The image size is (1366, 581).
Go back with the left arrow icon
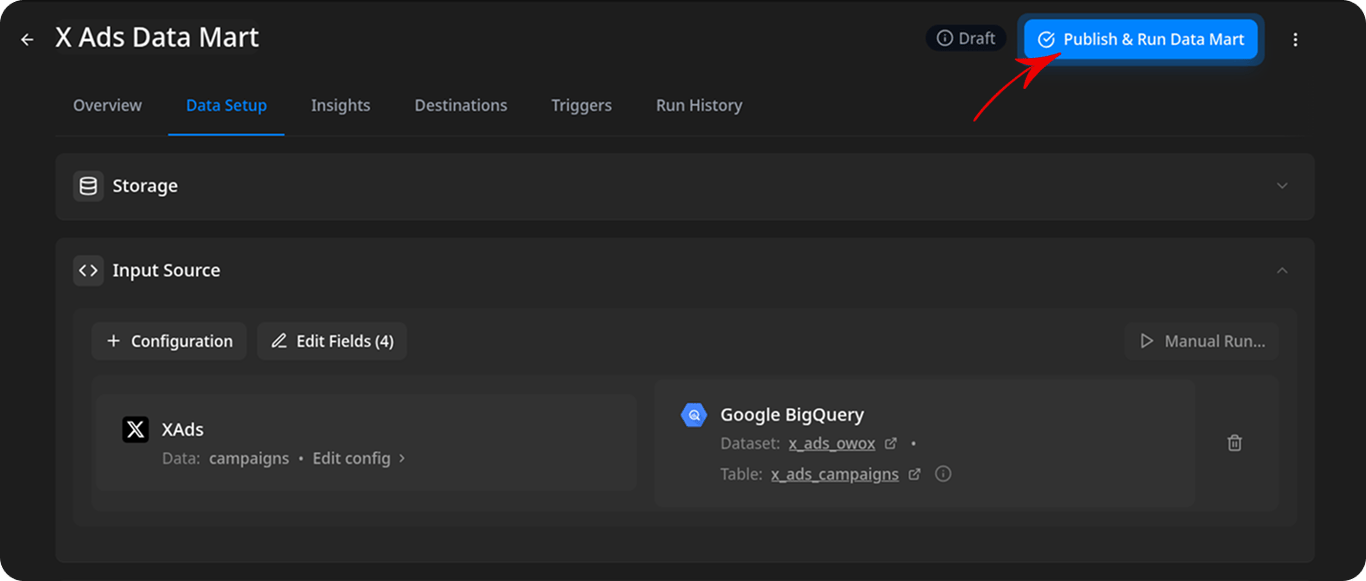point(27,39)
